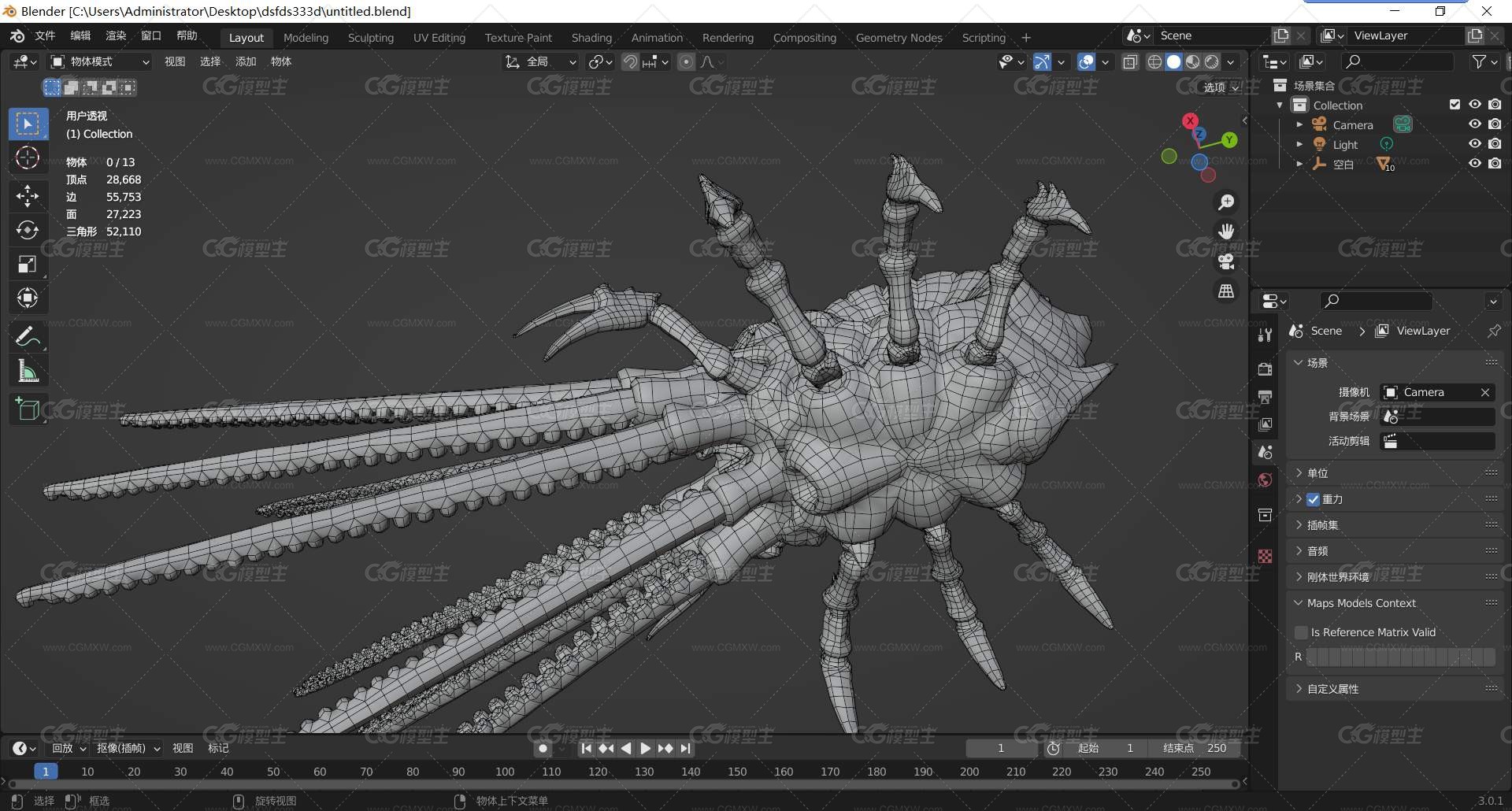The image size is (1512, 811).
Task: Pick the Scale tool
Action: [28, 264]
